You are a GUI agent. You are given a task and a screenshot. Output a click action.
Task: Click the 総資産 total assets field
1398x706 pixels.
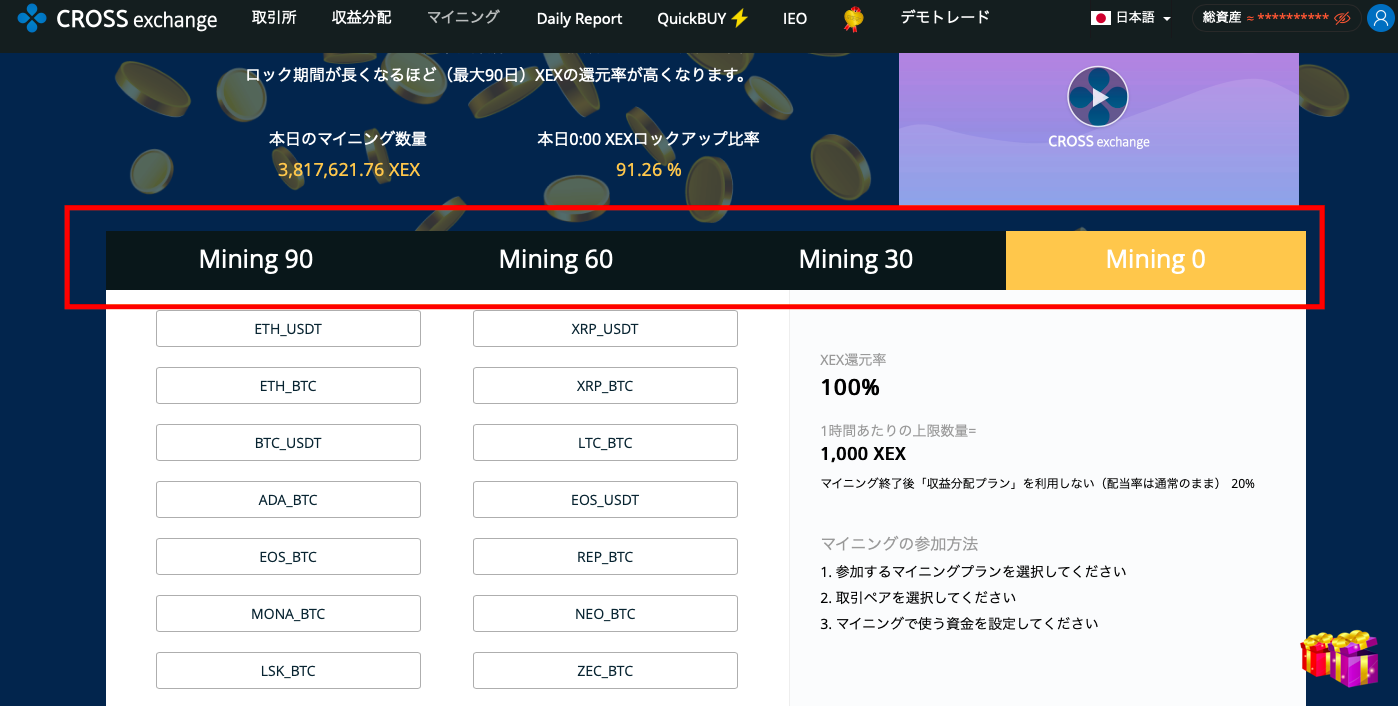(x=1275, y=18)
